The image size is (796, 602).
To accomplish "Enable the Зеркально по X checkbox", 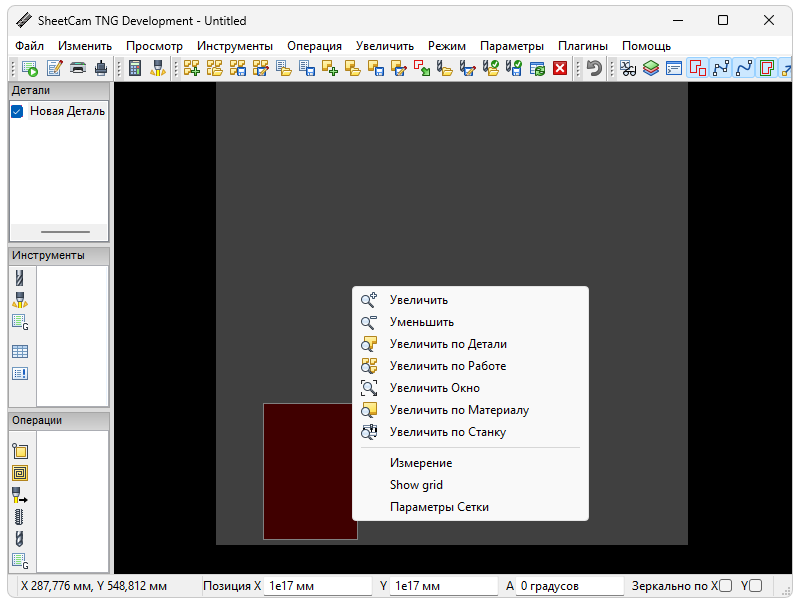I will (725, 586).
